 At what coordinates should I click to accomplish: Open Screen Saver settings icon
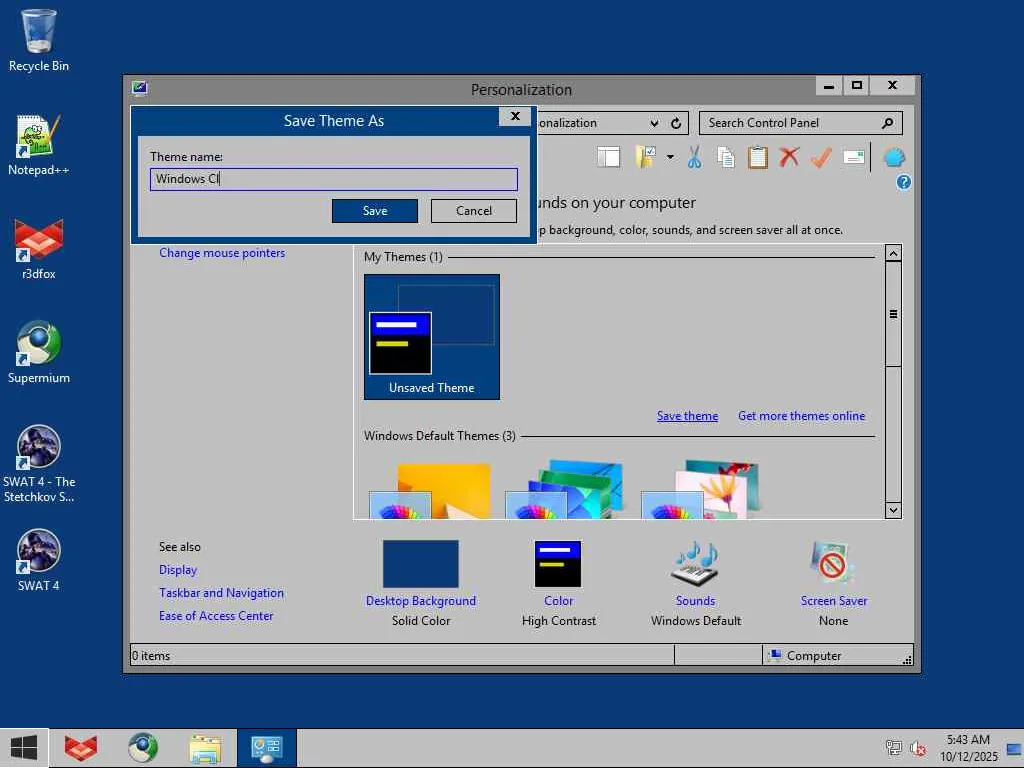[833, 564]
